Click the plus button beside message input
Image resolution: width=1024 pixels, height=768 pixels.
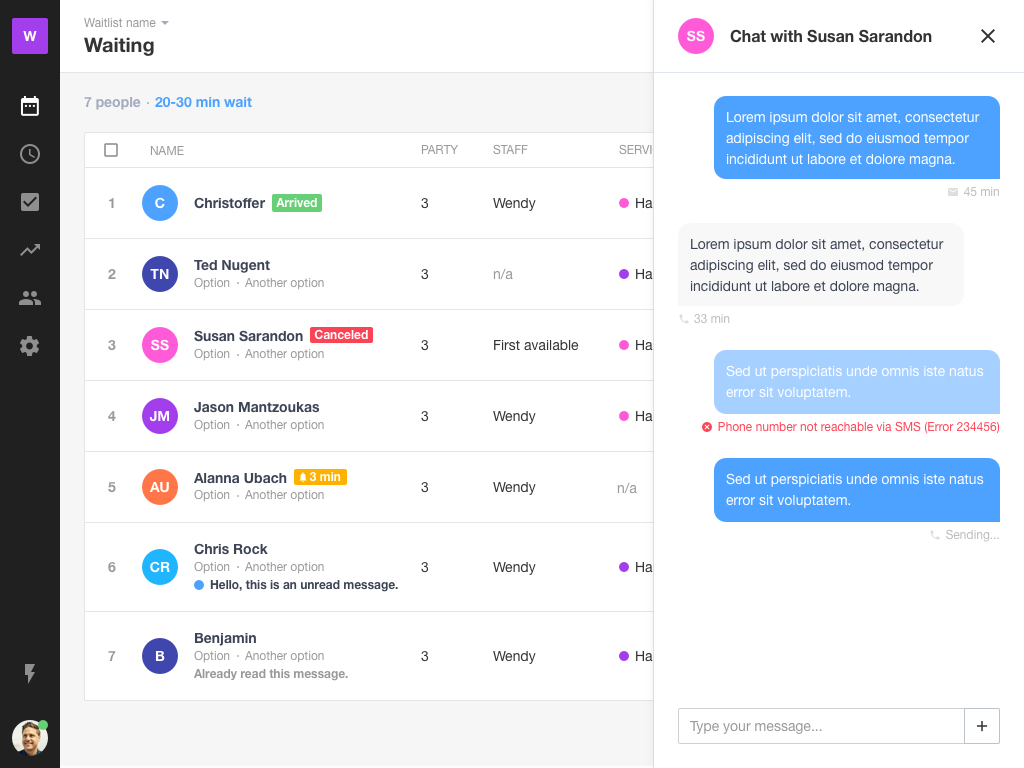982,726
